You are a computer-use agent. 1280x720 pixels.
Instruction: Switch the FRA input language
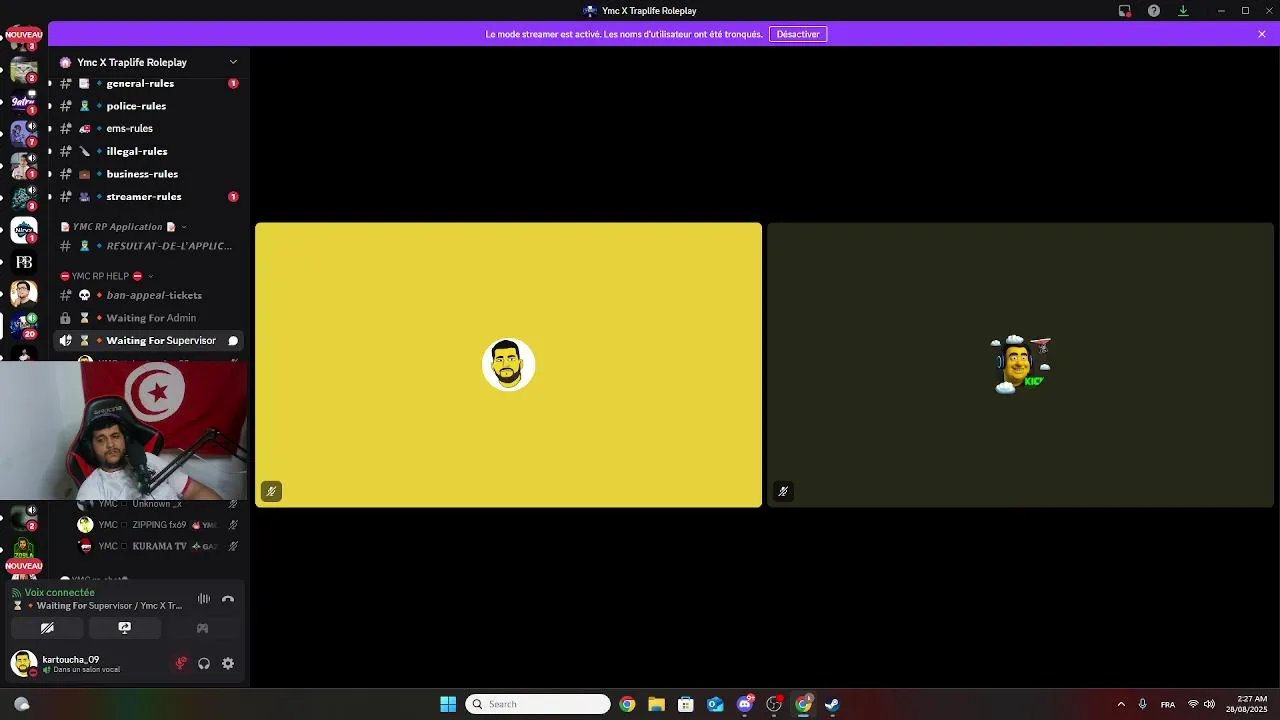click(1167, 704)
